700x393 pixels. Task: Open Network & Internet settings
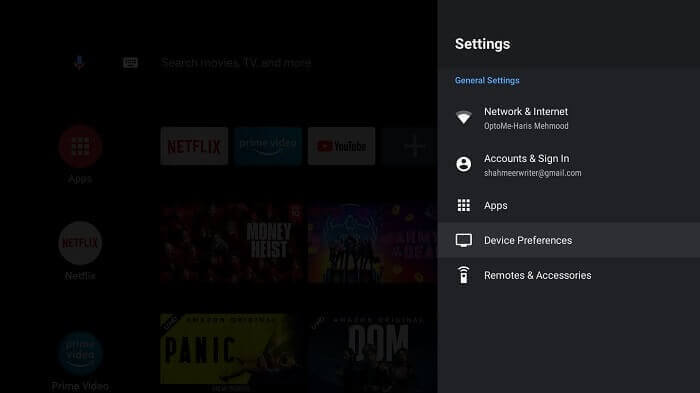(x=569, y=118)
